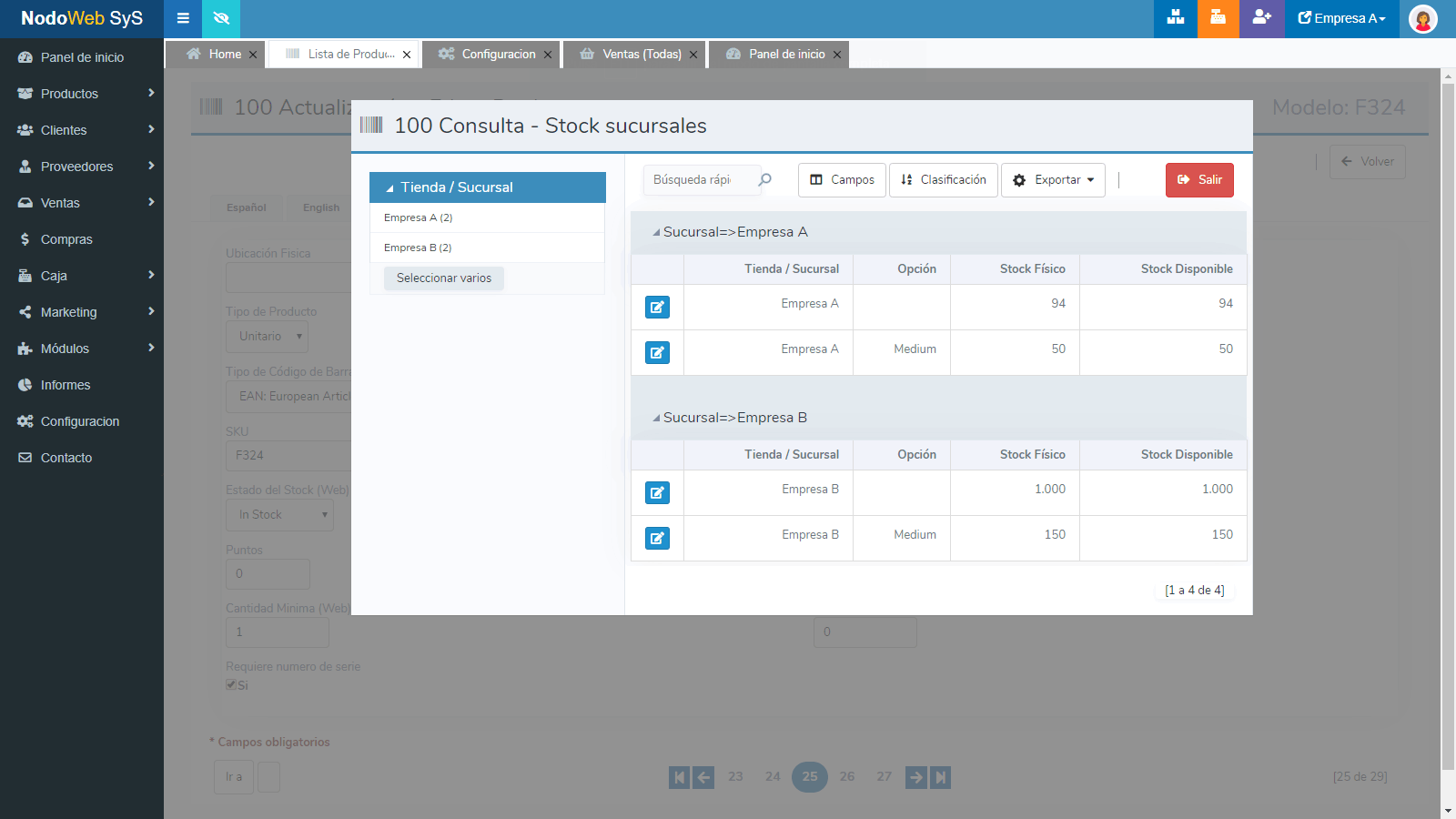
Task: Edit the Empresa B Medium stock row
Action: [x=657, y=539]
